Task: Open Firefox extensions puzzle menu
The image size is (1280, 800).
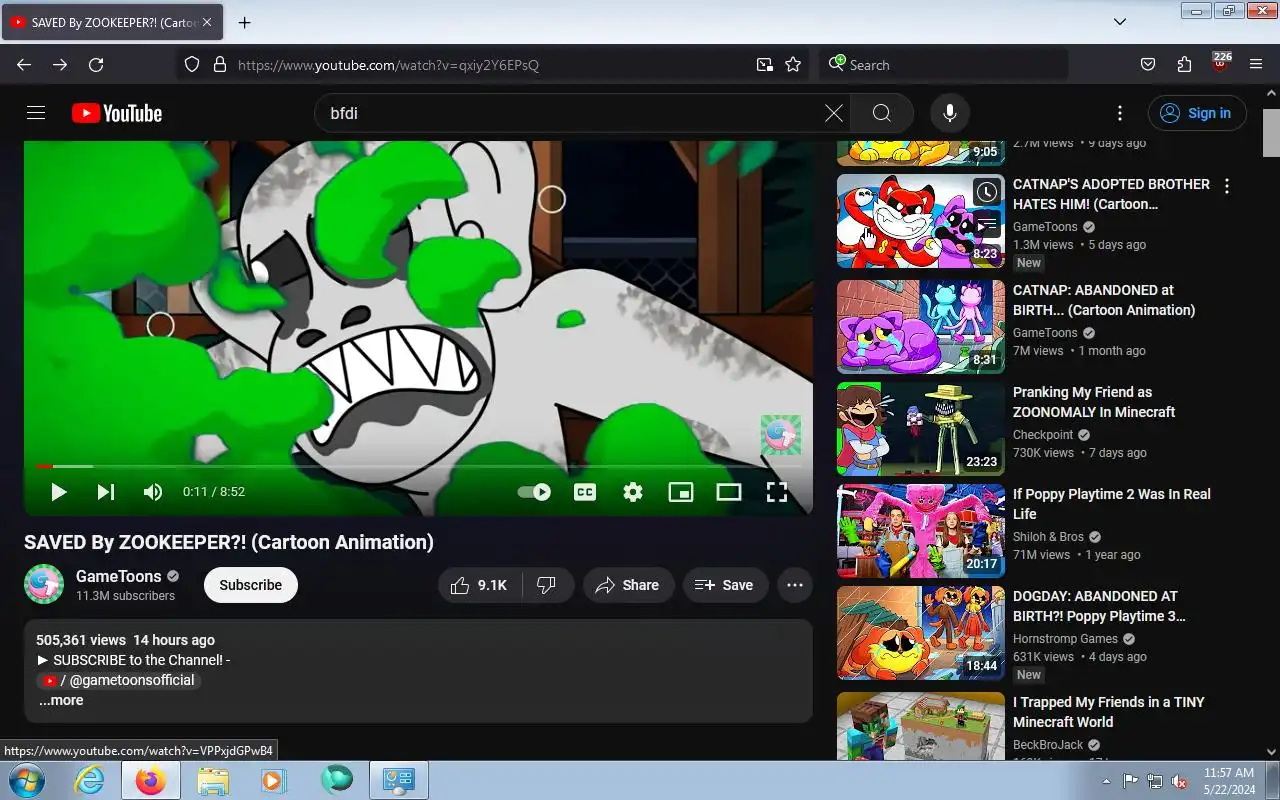Action: point(1184,65)
